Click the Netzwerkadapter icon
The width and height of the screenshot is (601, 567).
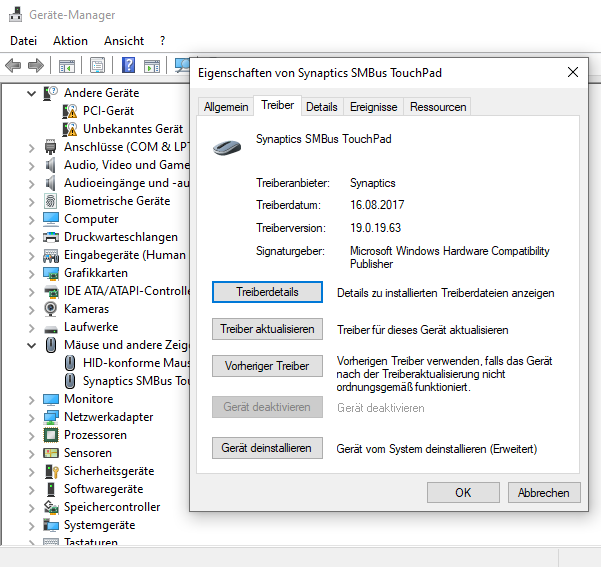click(51, 417)
